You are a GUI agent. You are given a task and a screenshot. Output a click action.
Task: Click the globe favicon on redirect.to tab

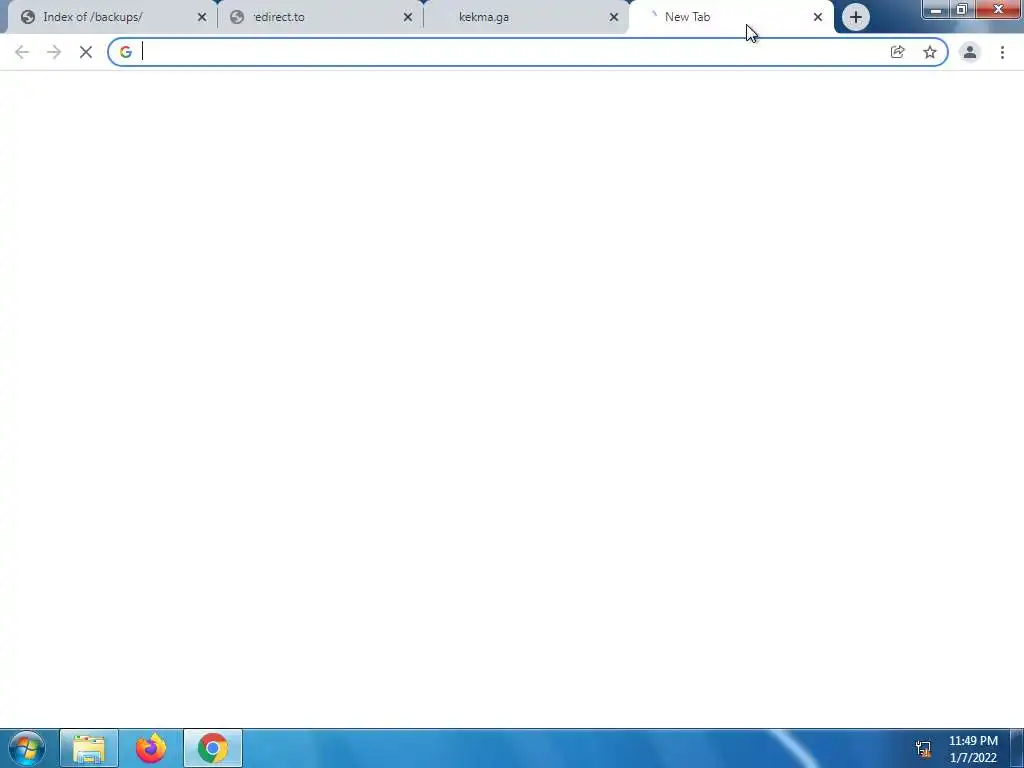(x=237, y=17)
